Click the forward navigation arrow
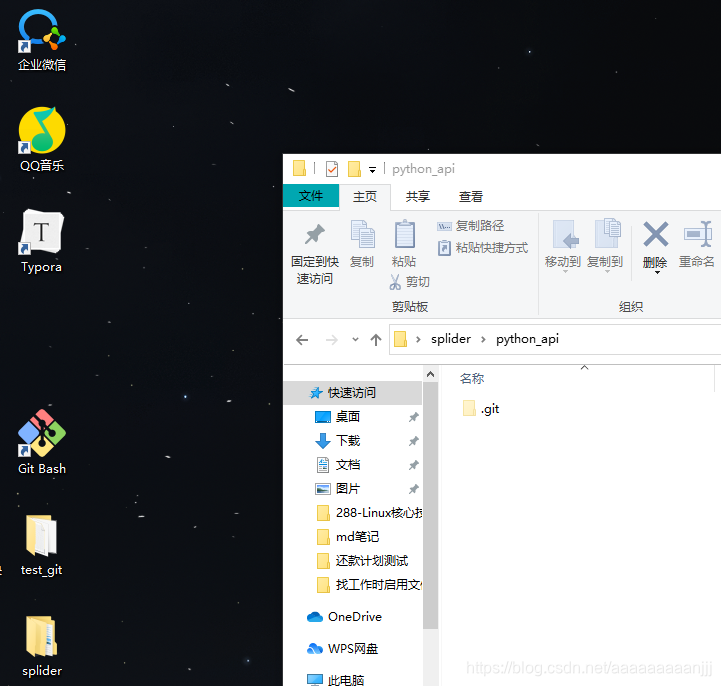The width and height of the screenshot is (721, 686). point(332,340)
